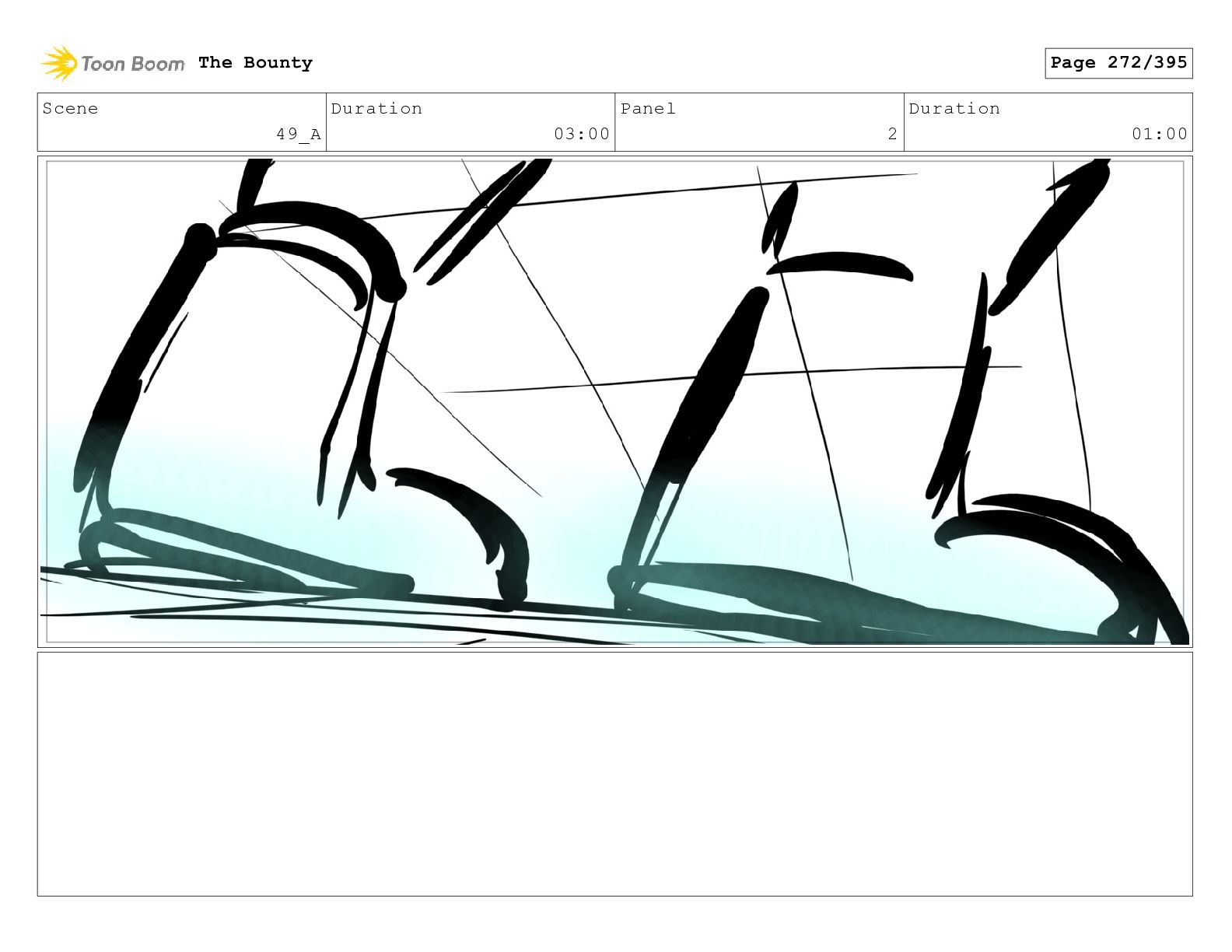
Task: Click the scene duration value "03:00"
Action: coord(582,134)
